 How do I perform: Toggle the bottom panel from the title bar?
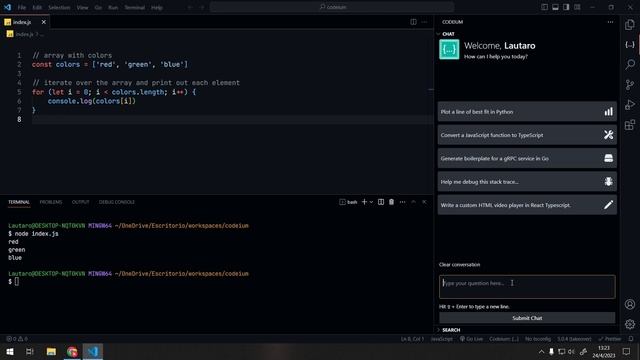(x=556, y=7)
